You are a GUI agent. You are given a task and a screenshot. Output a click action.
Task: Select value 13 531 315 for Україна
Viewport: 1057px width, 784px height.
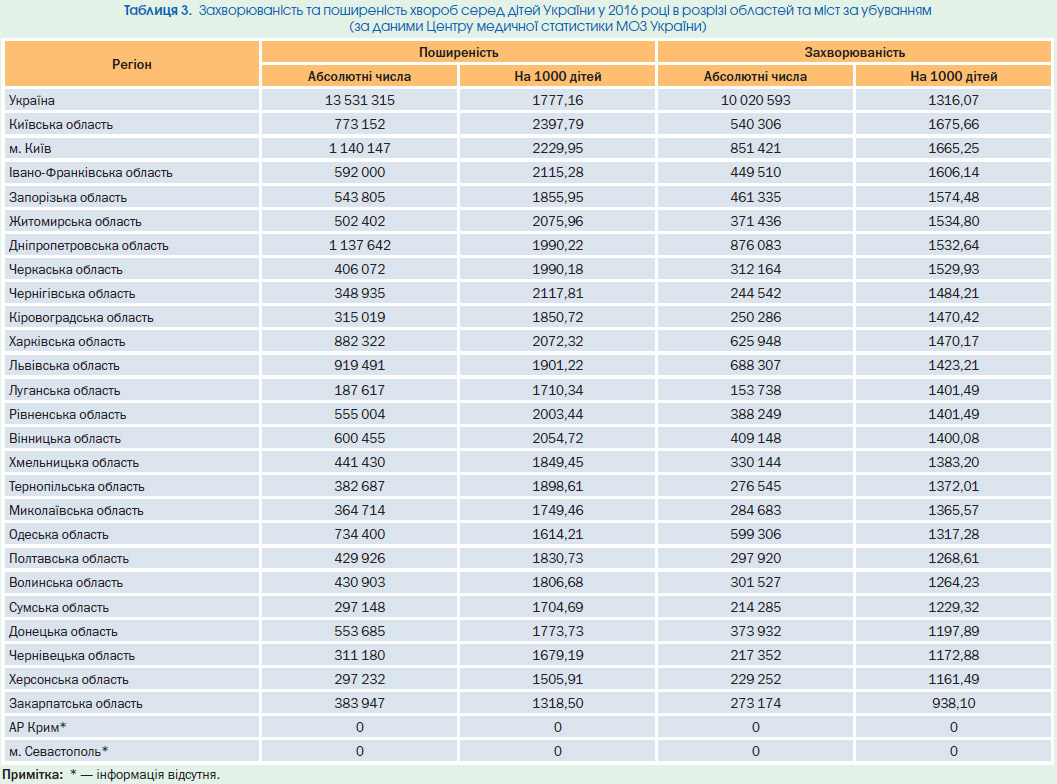pos(359,100)
